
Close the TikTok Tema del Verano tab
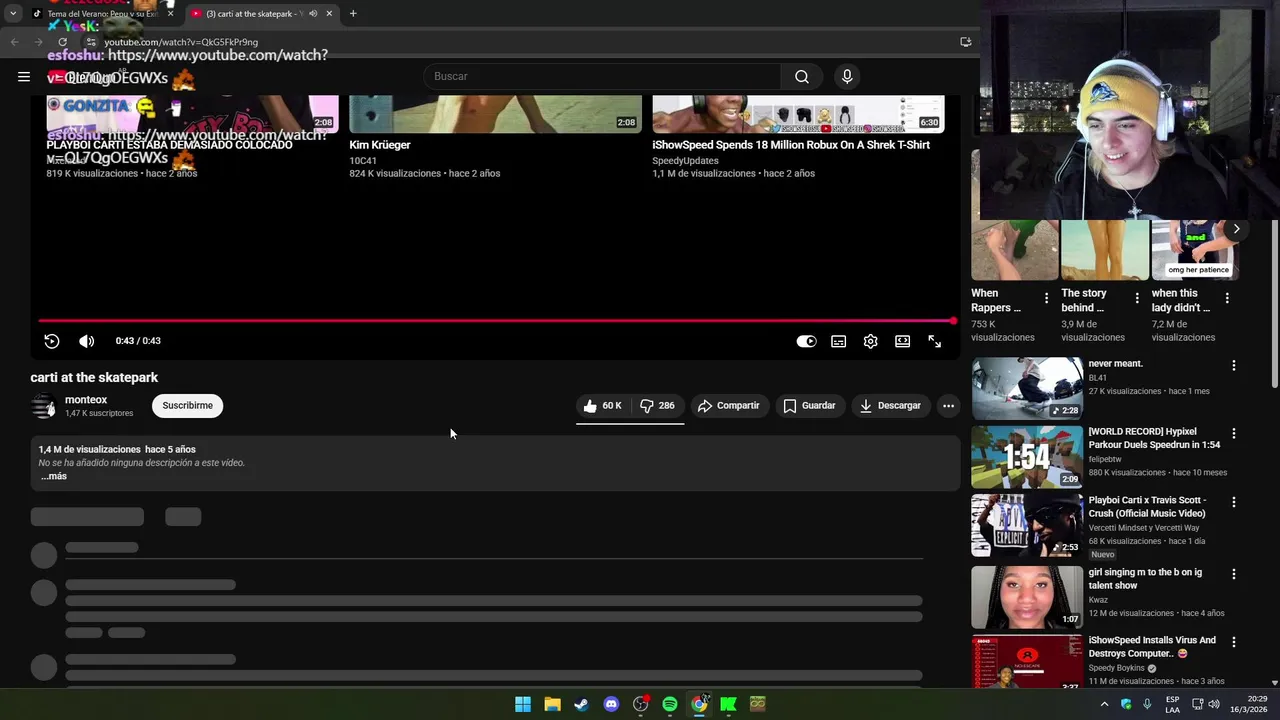[x=170, y=14]
